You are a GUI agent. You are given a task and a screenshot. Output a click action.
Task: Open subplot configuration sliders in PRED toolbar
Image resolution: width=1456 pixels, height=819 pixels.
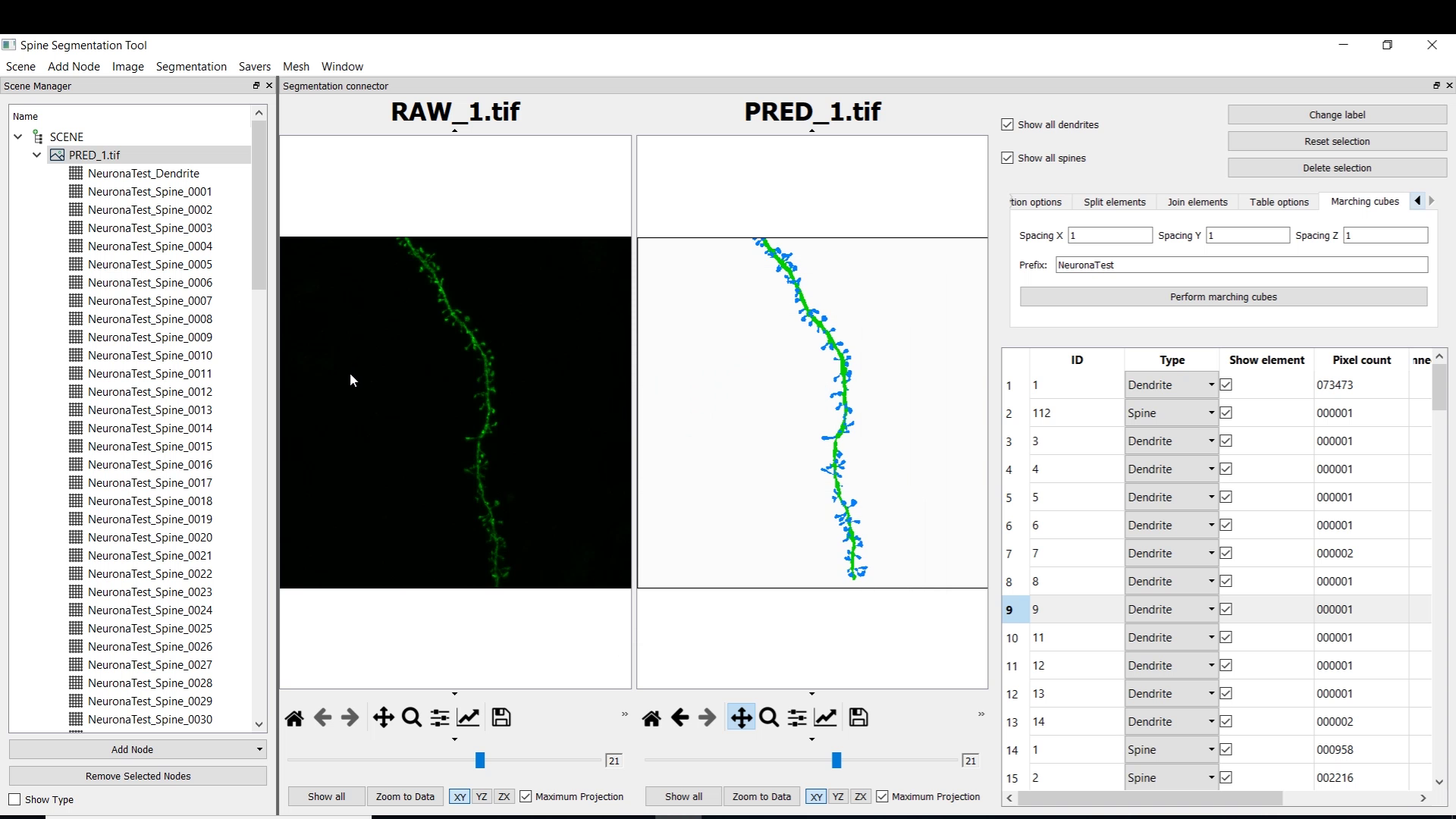tap(797, 717)
